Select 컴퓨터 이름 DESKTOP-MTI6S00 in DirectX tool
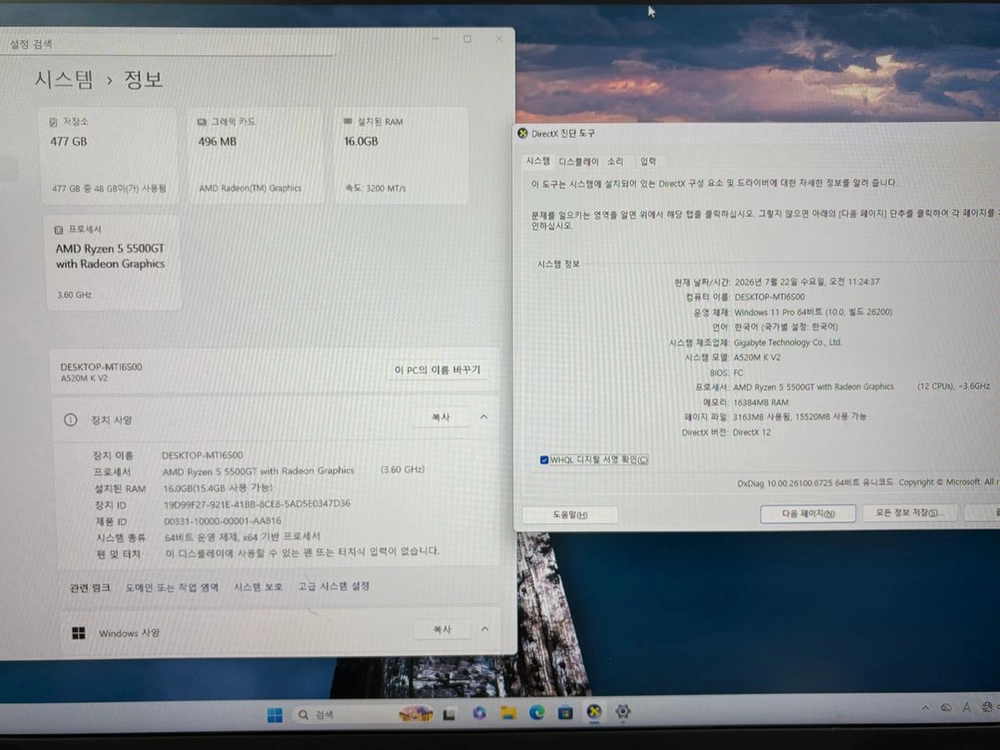This screenshot has height=750, width=1000. click(770, 297)
